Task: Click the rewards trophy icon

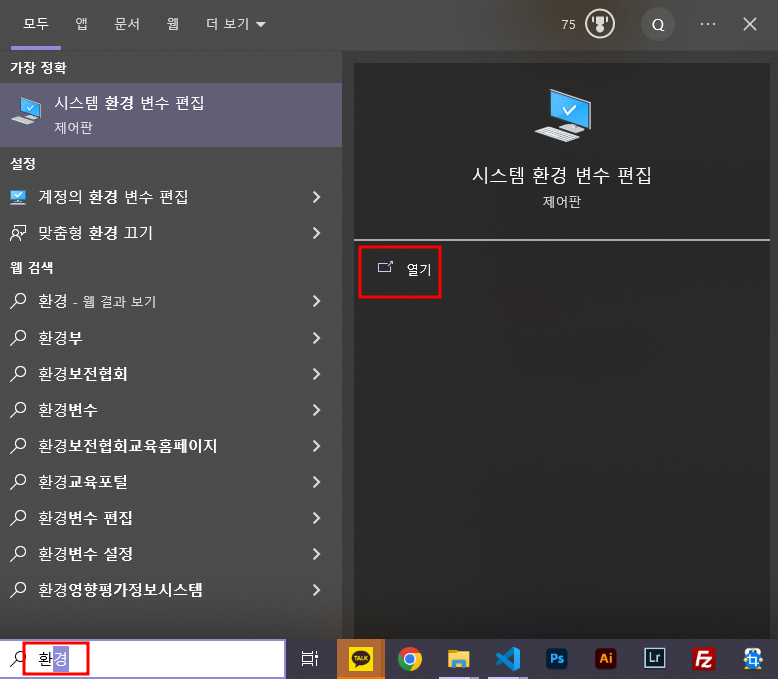Action: pyautogui.click(x=599, y=24)
